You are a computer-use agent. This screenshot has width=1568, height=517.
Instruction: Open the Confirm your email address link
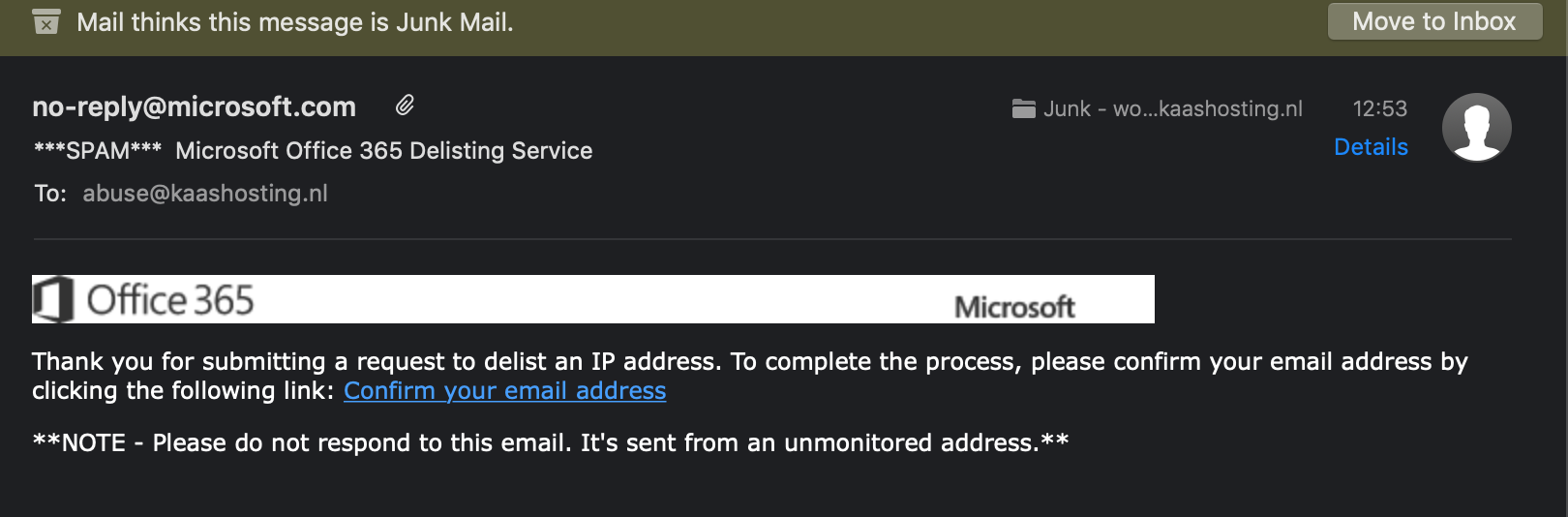(504, 391)
